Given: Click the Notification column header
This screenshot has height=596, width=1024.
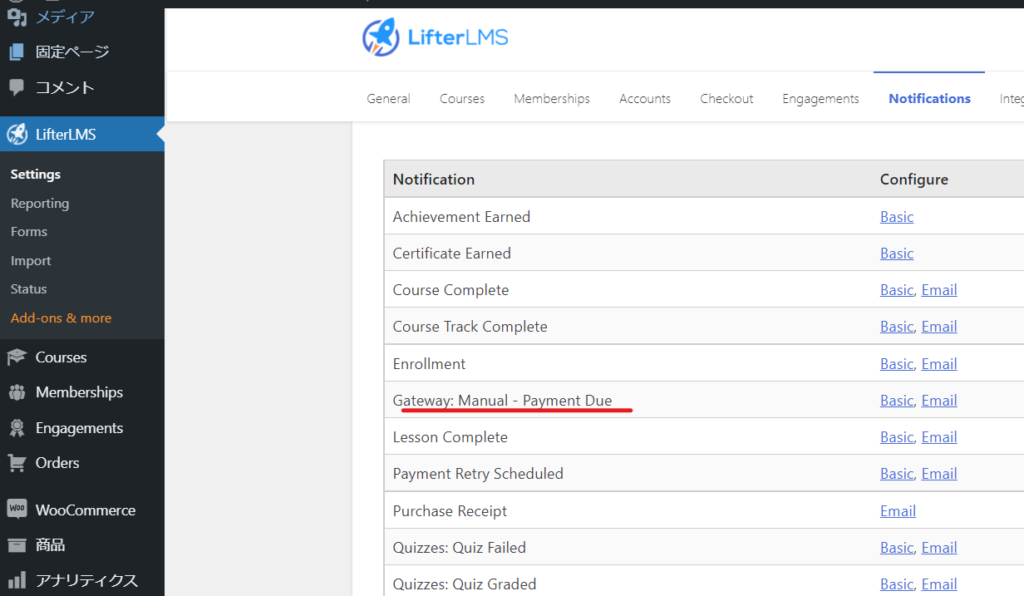Looking at the screenshot, I should [x=434, y=179].
